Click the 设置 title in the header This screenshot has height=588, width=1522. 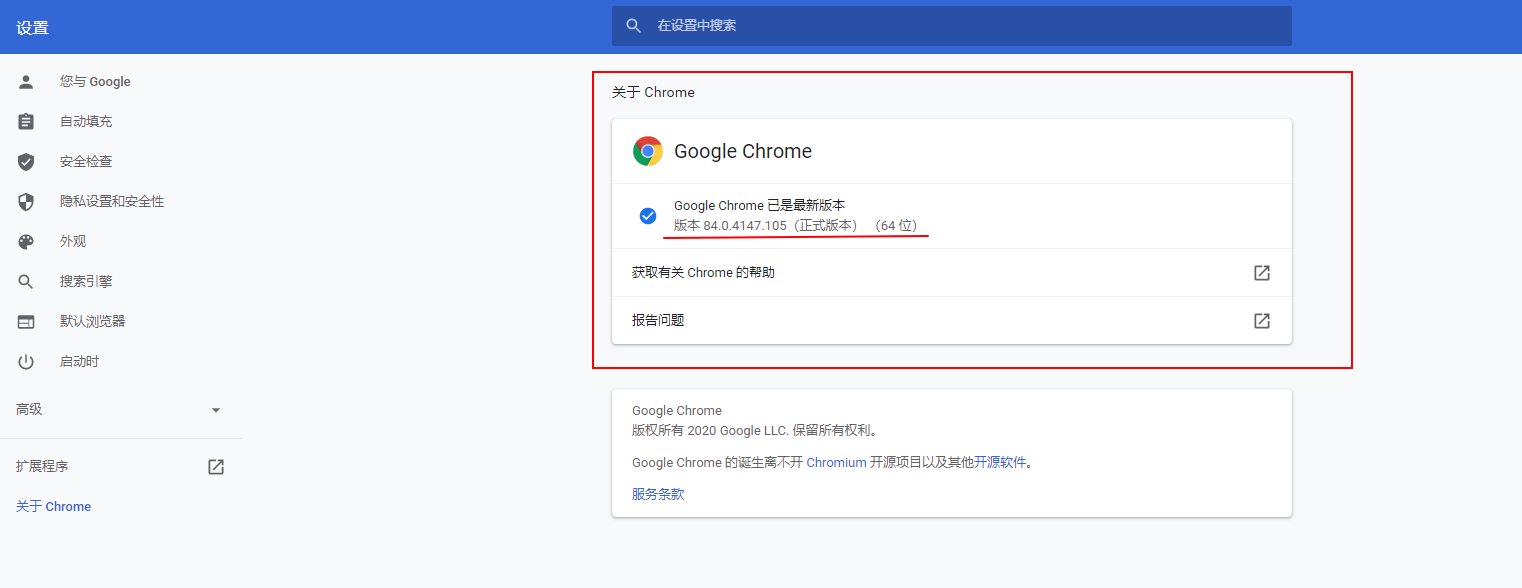point(32,28)
